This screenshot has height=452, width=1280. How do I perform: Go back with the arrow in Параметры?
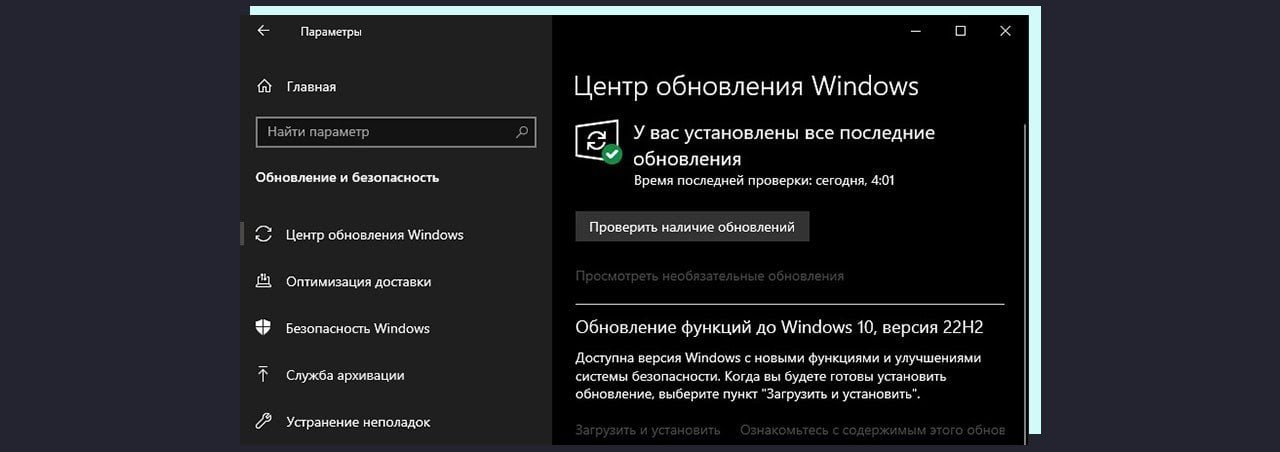[264, 31]
